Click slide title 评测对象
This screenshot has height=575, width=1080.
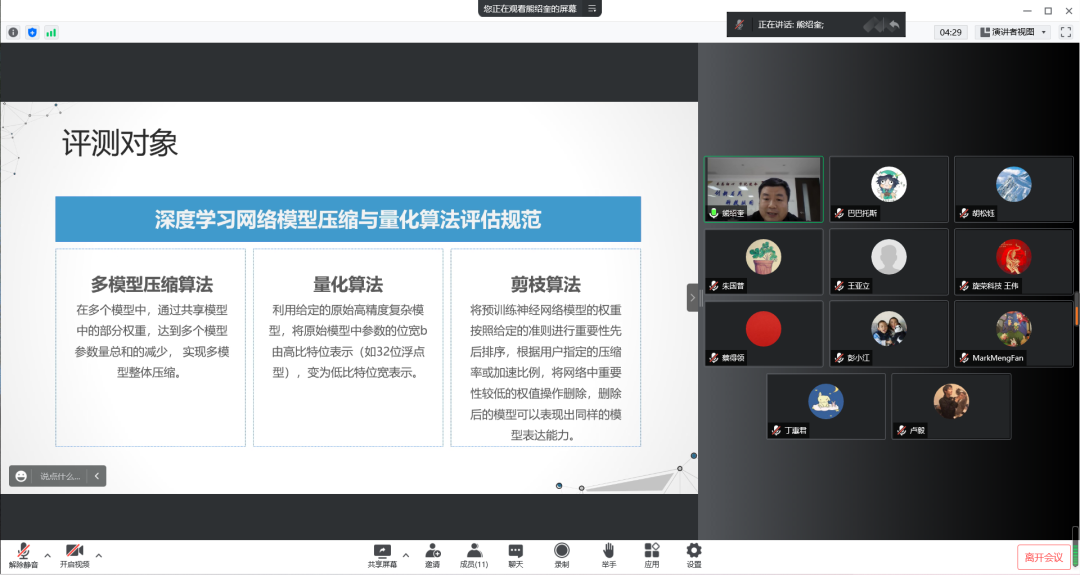tap(120, 143)
